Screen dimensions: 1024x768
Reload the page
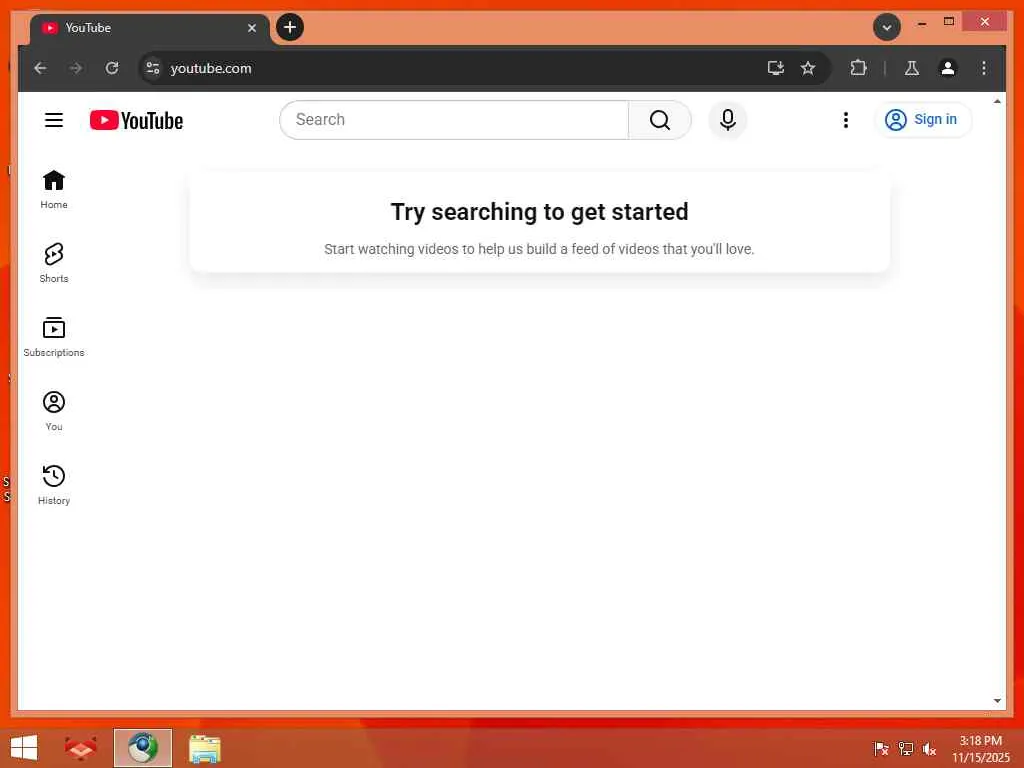[x=112, y=68]
